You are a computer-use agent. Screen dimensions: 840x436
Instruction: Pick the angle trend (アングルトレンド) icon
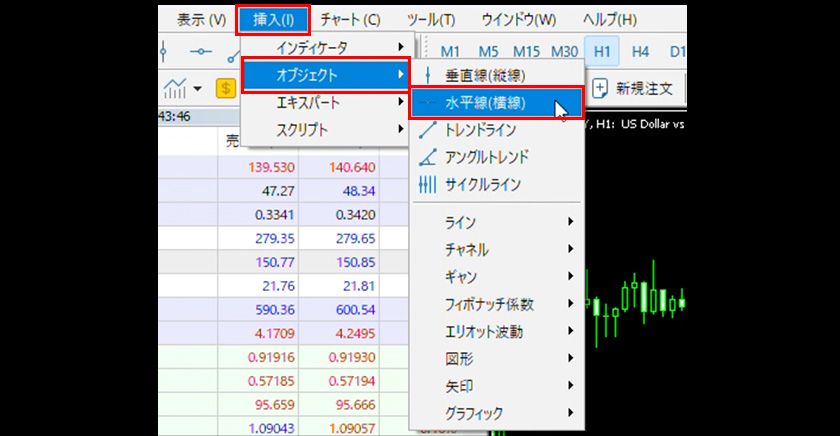tap(428, 157)
